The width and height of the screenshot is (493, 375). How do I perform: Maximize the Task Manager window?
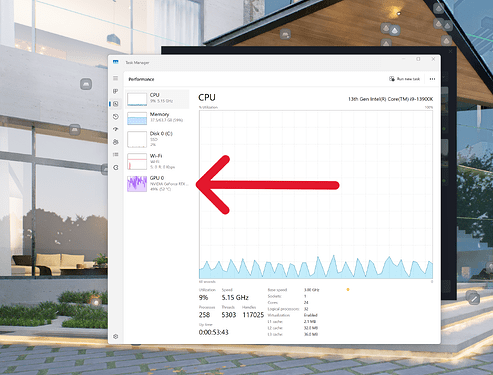click(x=418, y=59)
